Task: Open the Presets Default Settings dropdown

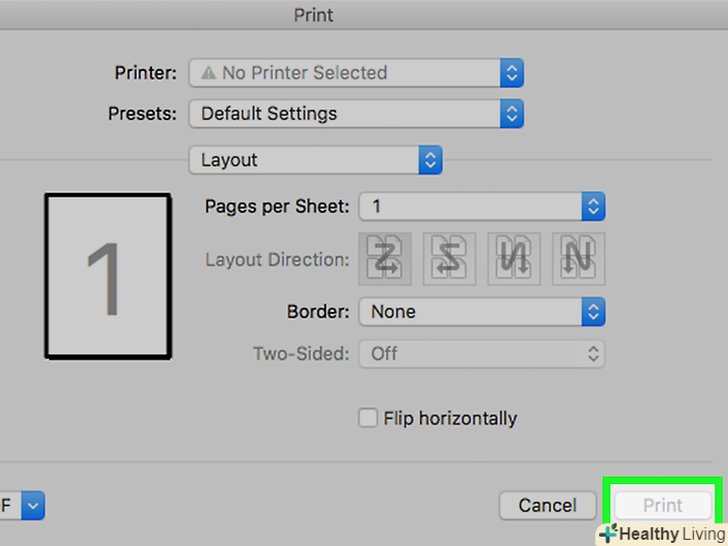Action: coord(355,114)
